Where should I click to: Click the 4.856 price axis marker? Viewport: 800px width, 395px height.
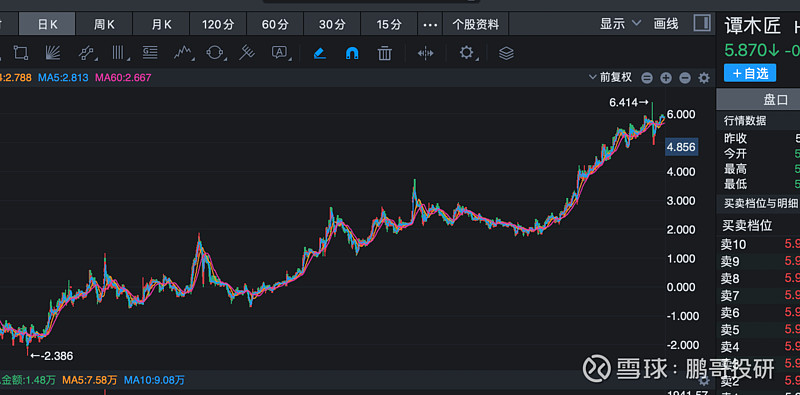pos(681,148)
